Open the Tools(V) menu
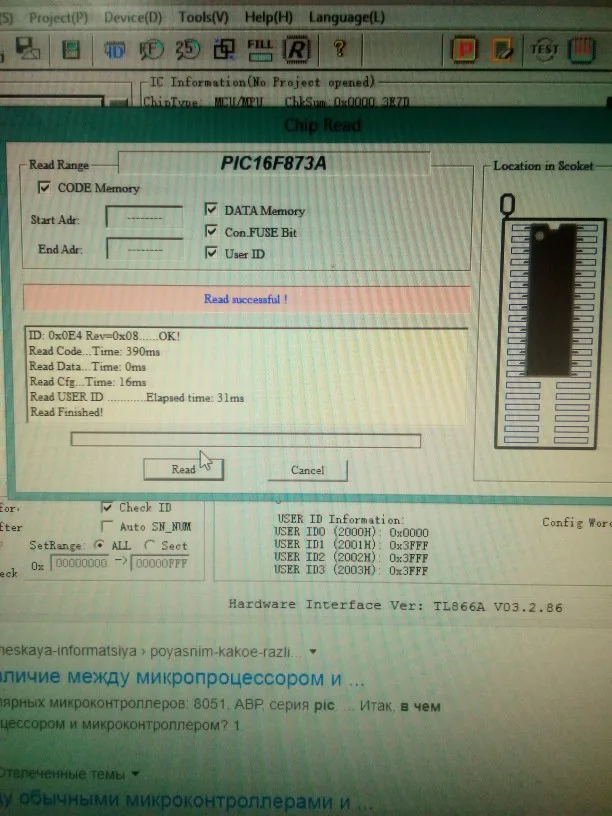This screenshot has width=612, height=816. coord(203,18)
